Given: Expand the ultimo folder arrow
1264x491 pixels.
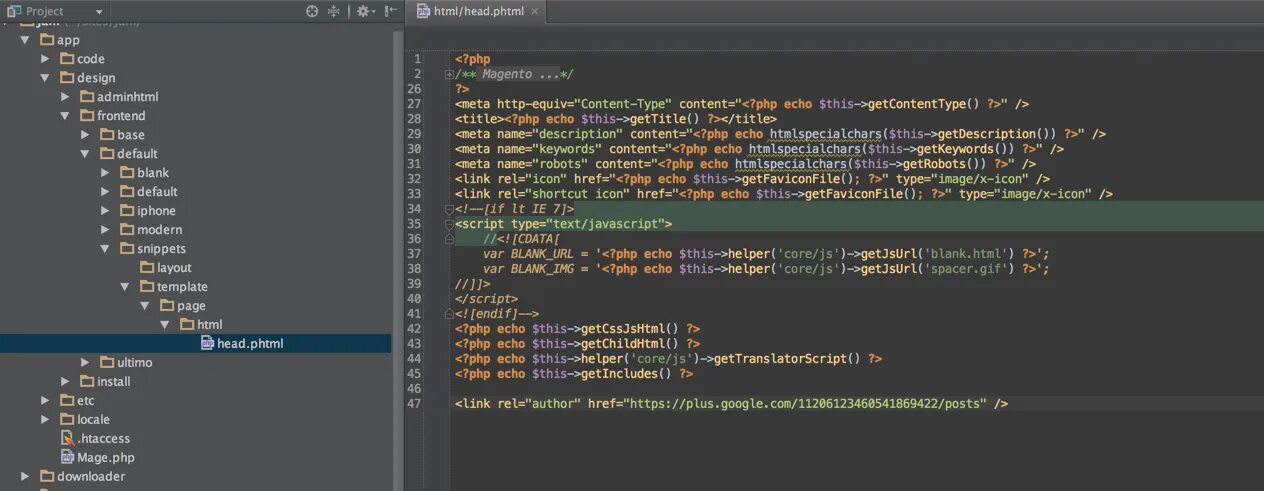Looking at the screenshot, I should click(85, 362).
